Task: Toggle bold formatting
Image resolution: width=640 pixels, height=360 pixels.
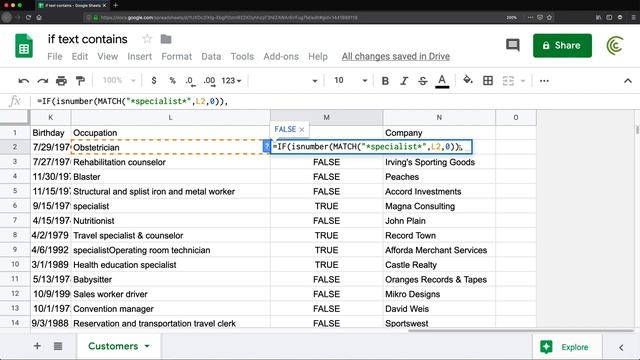Action: 385,81
